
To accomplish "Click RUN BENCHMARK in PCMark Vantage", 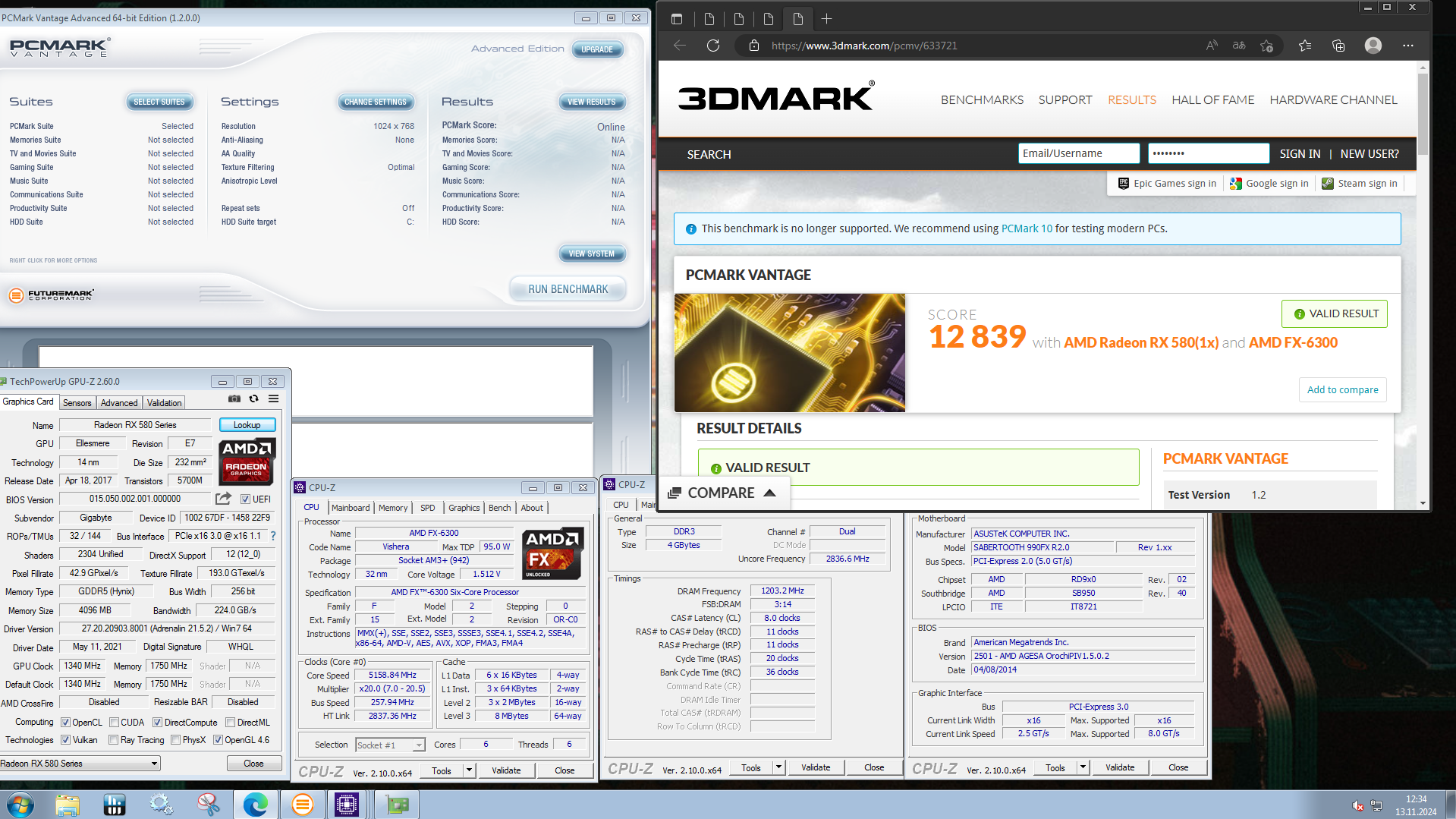I will pyautogui.click(x=568, y=289).
